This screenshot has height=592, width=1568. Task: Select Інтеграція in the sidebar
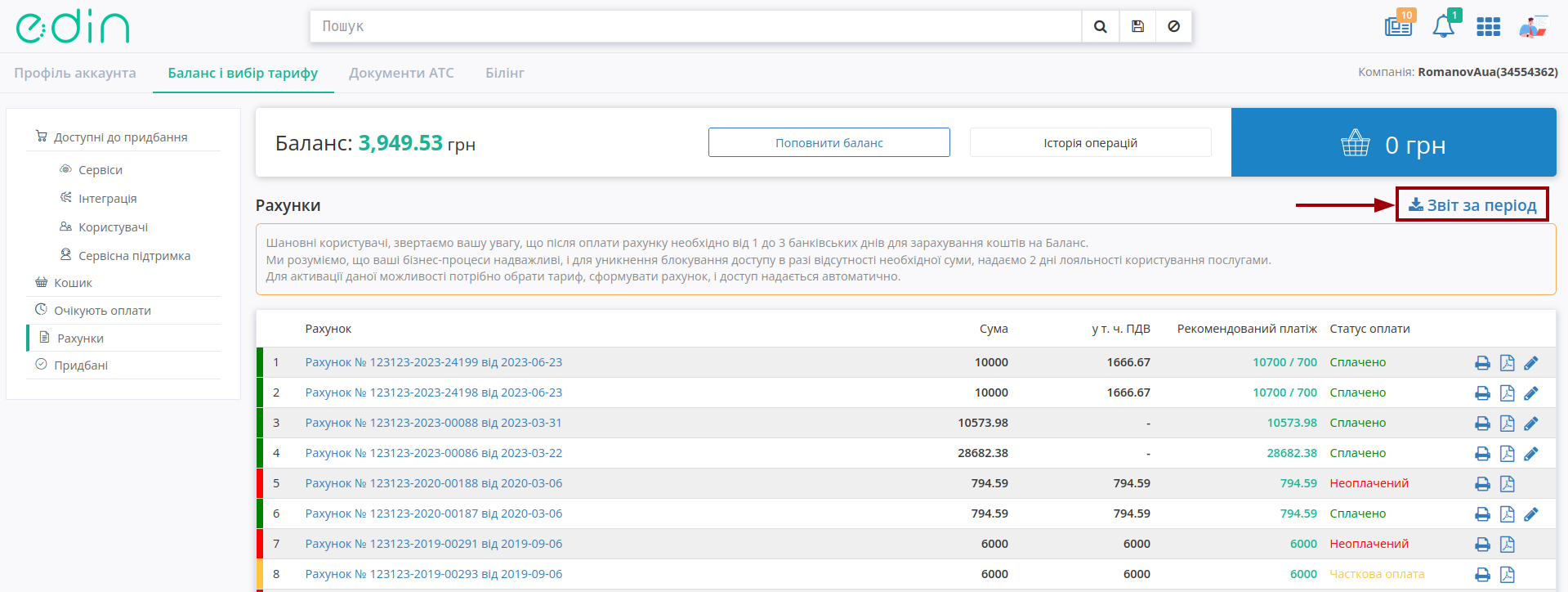point(107,199)
